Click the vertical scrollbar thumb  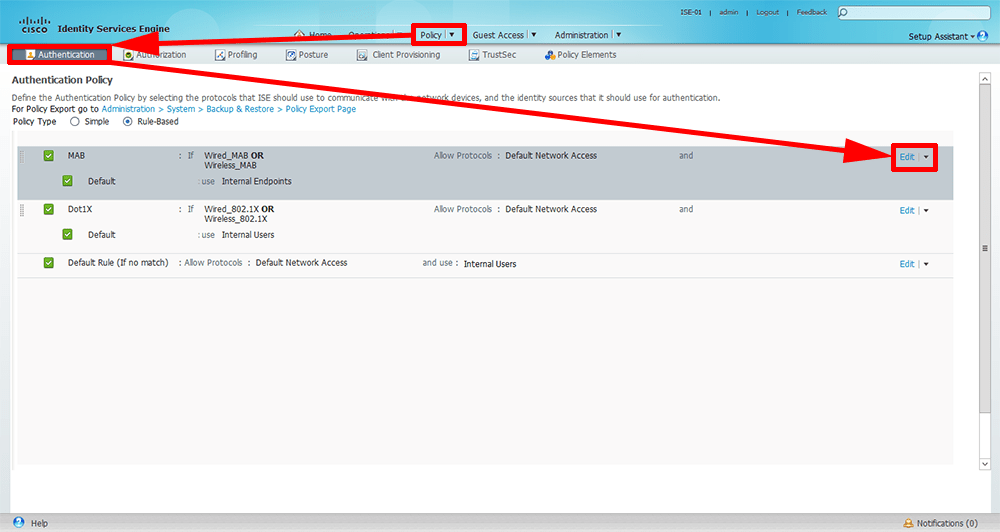985,249
